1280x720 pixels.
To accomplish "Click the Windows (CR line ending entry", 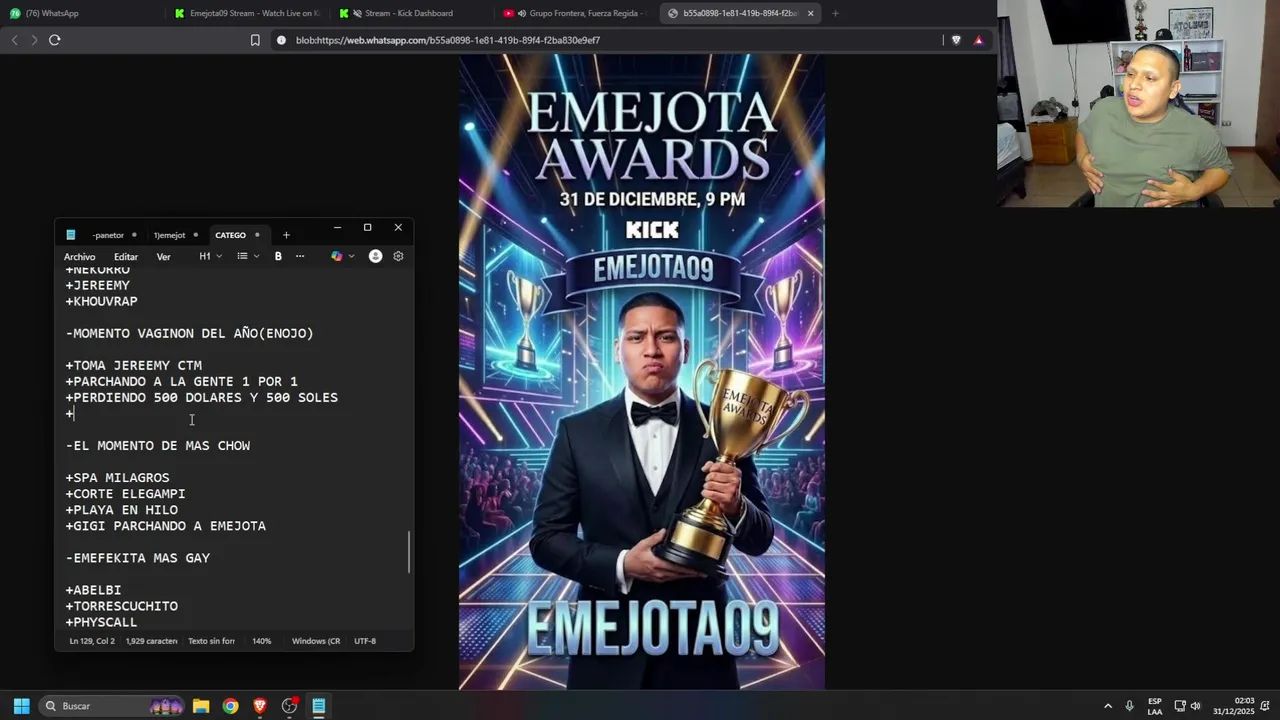I will (x=316, y=641).
